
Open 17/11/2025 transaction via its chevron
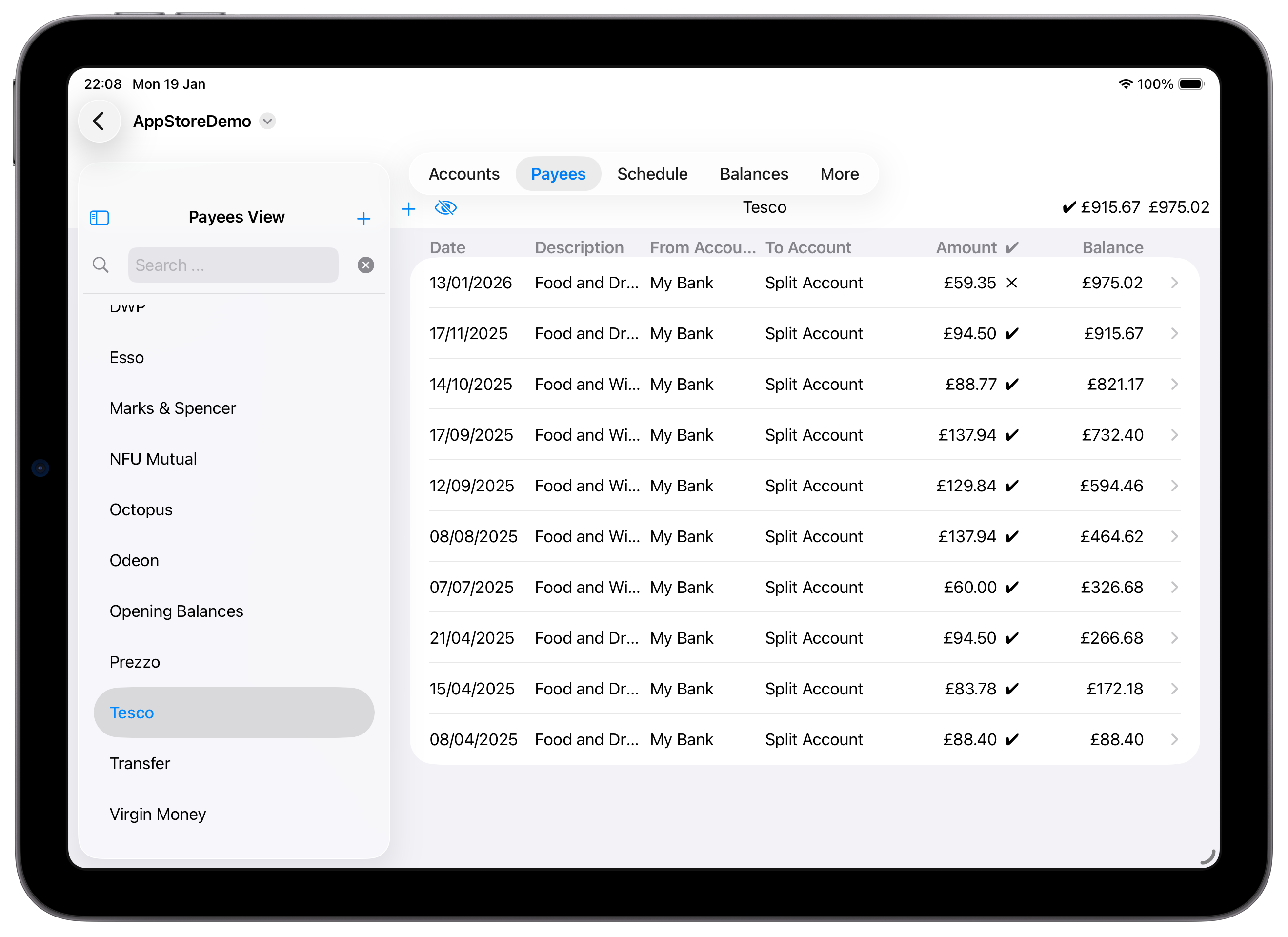click(x=1174, y=333)
